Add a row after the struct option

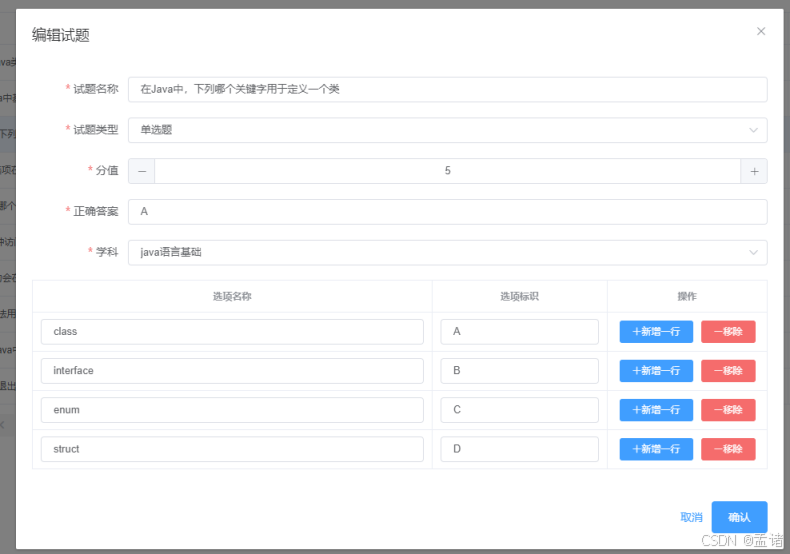[x=656, y=449]
